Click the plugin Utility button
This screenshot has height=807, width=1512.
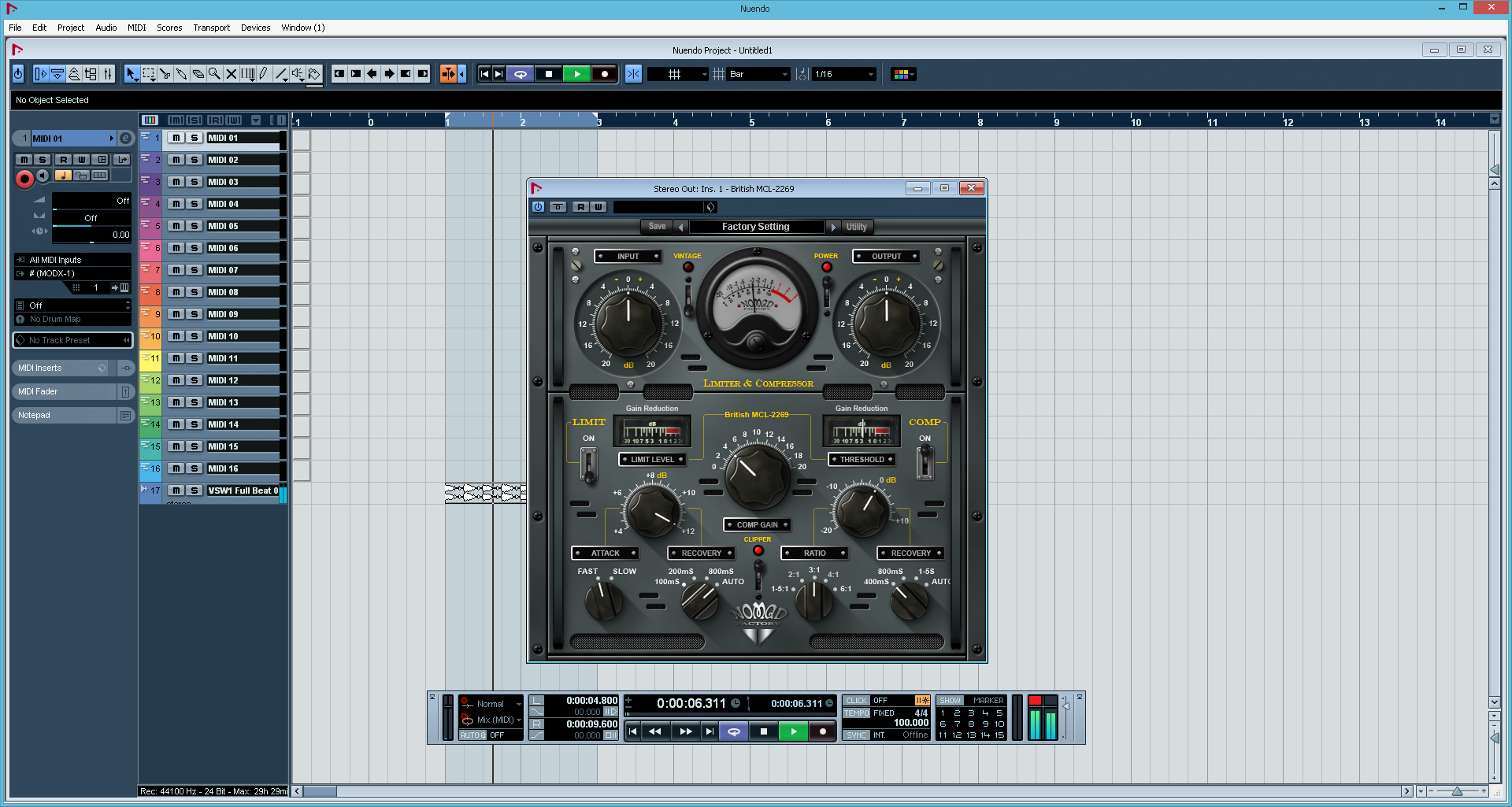[x=857, y=227]
